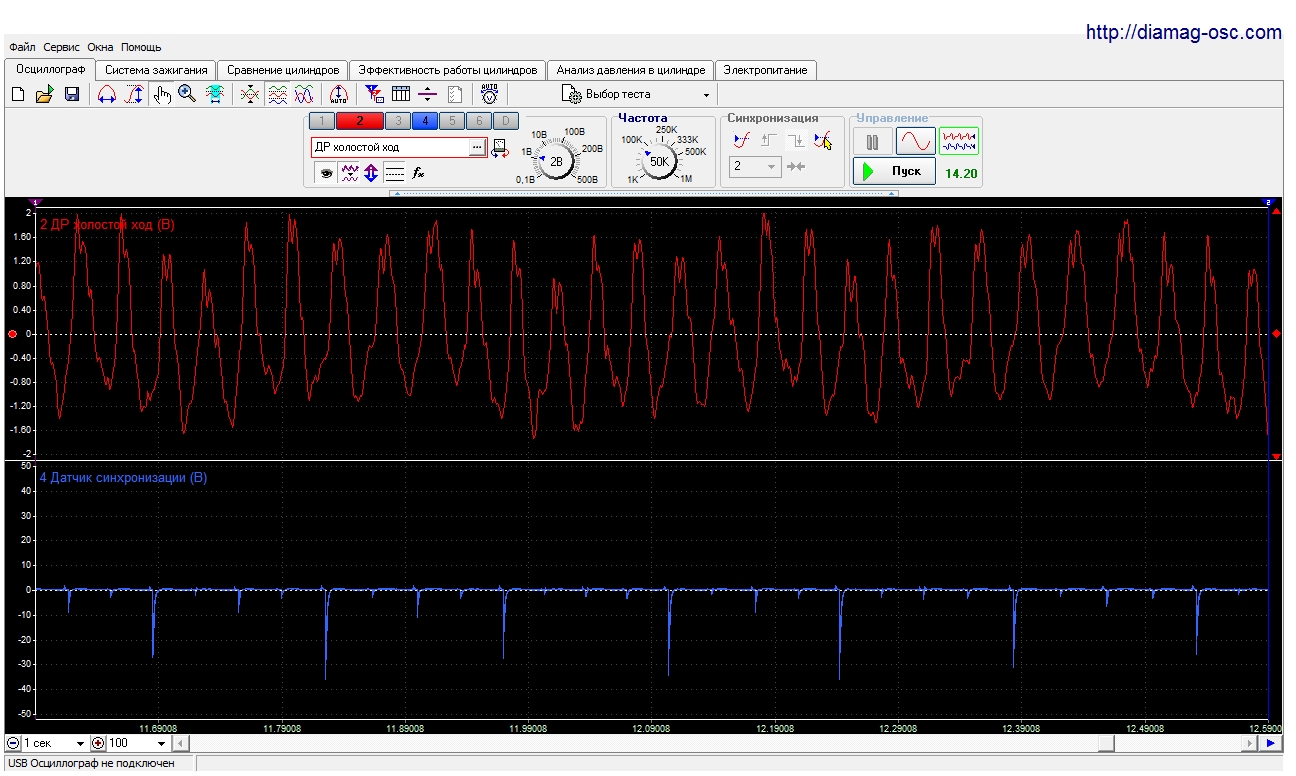Click the crossed sine waves icon

click(304, 94)
